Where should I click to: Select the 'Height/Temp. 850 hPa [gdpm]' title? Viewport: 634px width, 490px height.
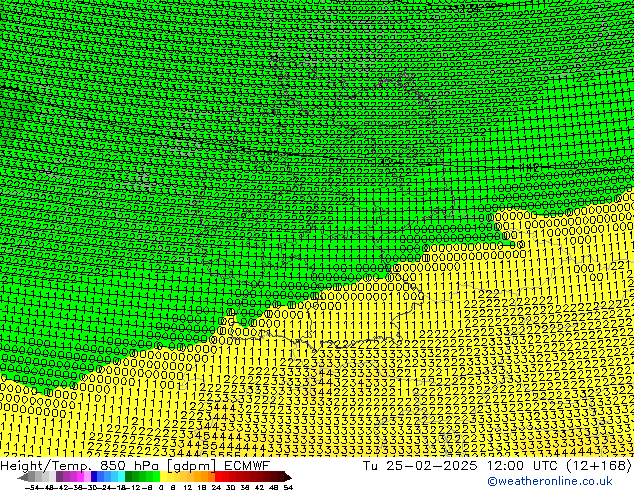coord(108,466)
